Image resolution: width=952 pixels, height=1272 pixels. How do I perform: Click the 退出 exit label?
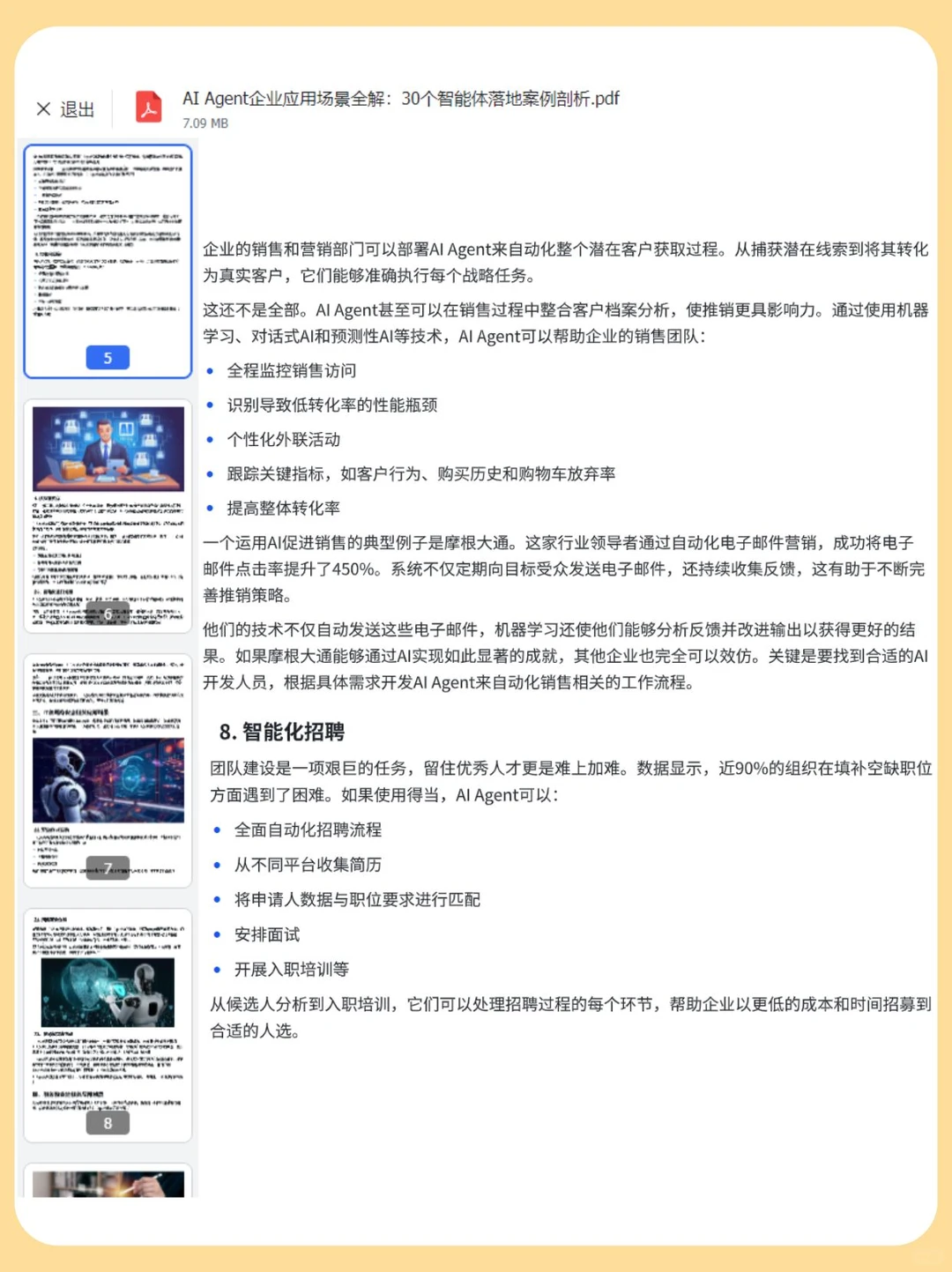77,109
